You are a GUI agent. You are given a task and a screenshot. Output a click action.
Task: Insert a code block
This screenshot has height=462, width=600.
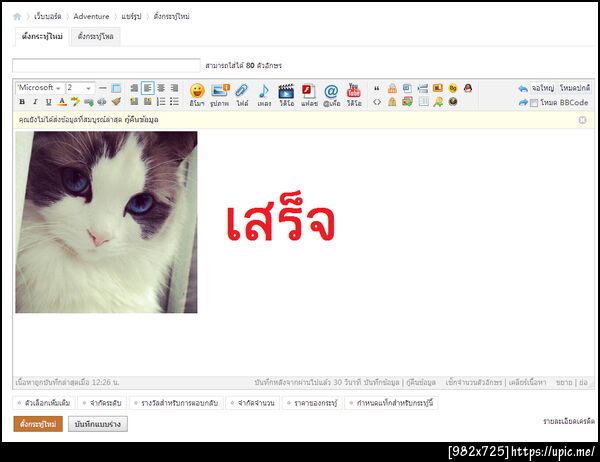[x=377, y=102]
